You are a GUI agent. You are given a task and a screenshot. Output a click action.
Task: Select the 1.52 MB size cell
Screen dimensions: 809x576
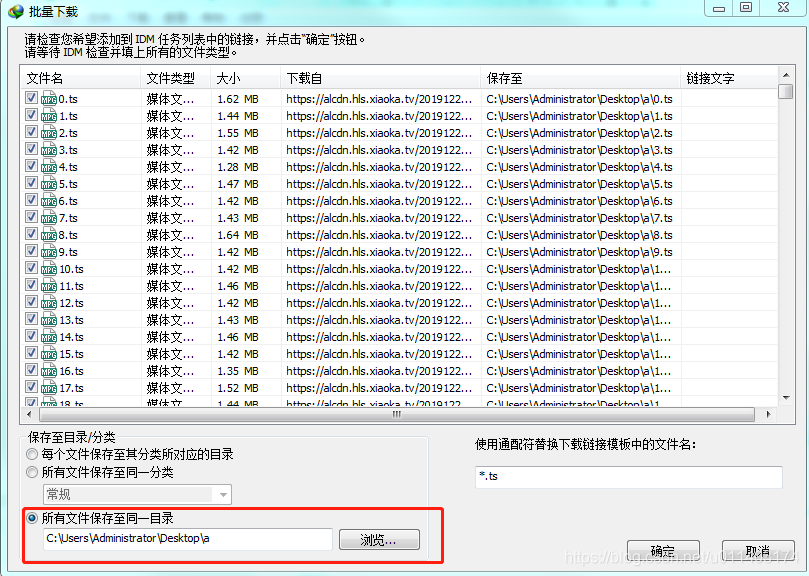pyautogui.click(x=238, y=389)
